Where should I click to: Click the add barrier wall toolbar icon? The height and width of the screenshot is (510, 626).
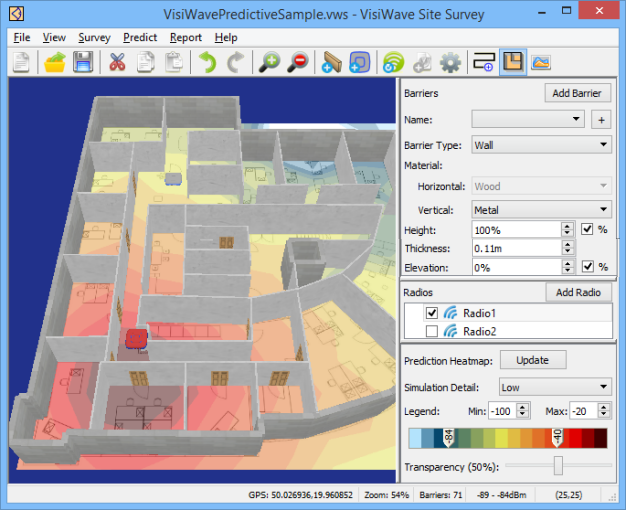[x=332, y=62]
